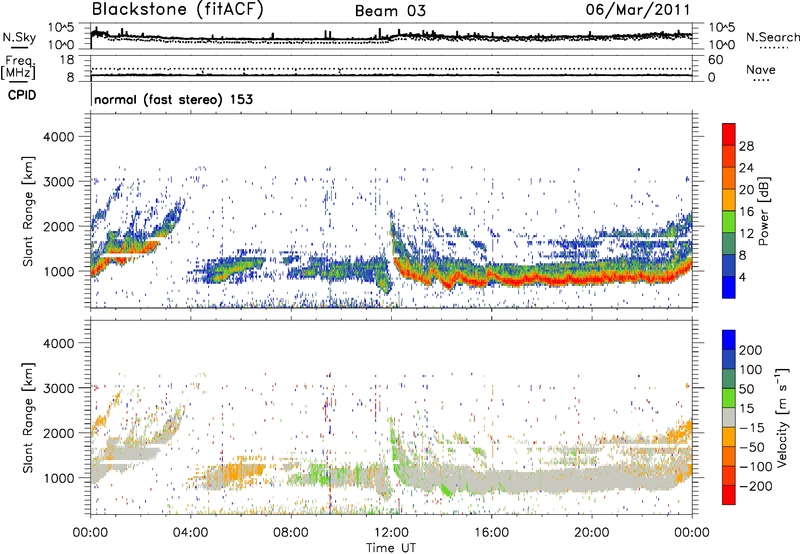This screenshot has height=554, width=800.
Task: Click the velocity panel's 'Slant Range [km]' label
Action: [x=28, y=417]
